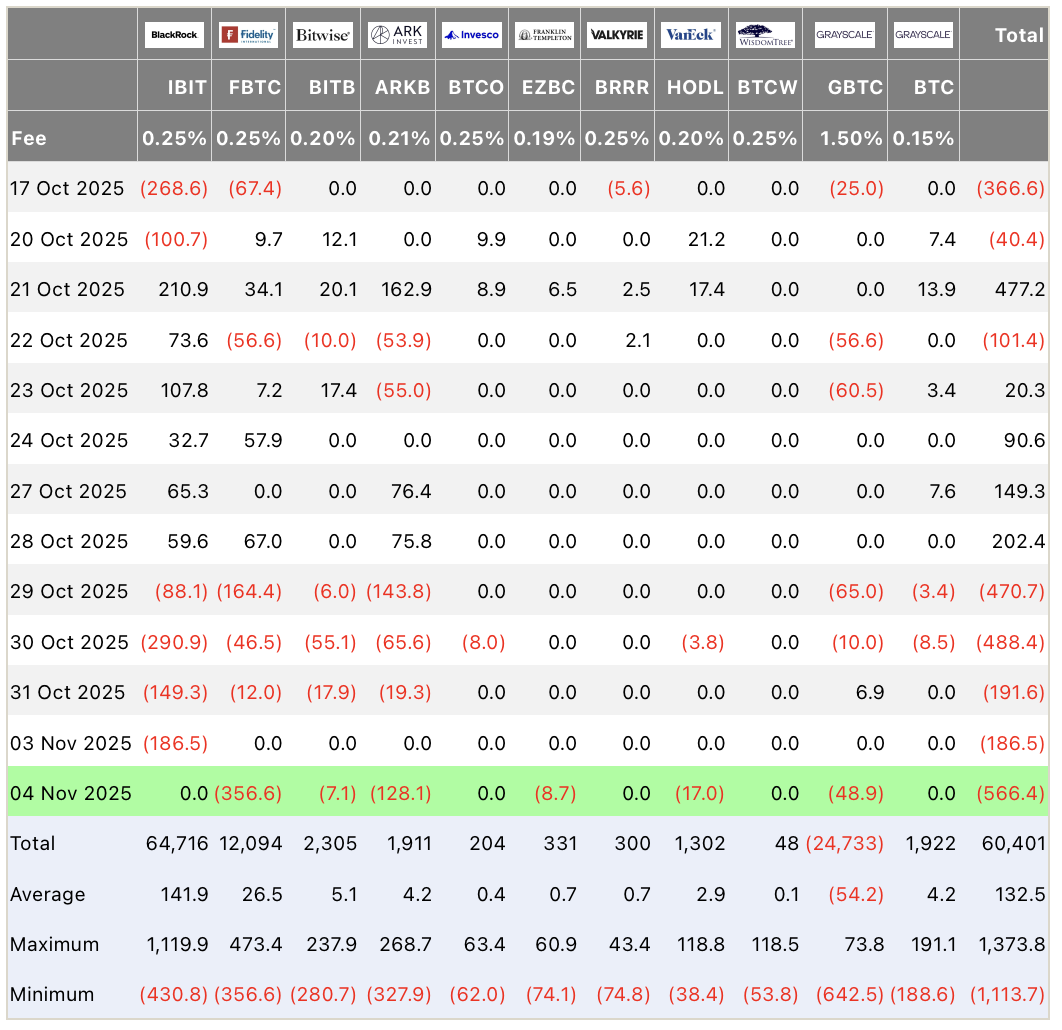The height and width of the screenshot is (1030, 1062).
Task: Select the Valkyrie logo
Action: (x=617, y=35)
